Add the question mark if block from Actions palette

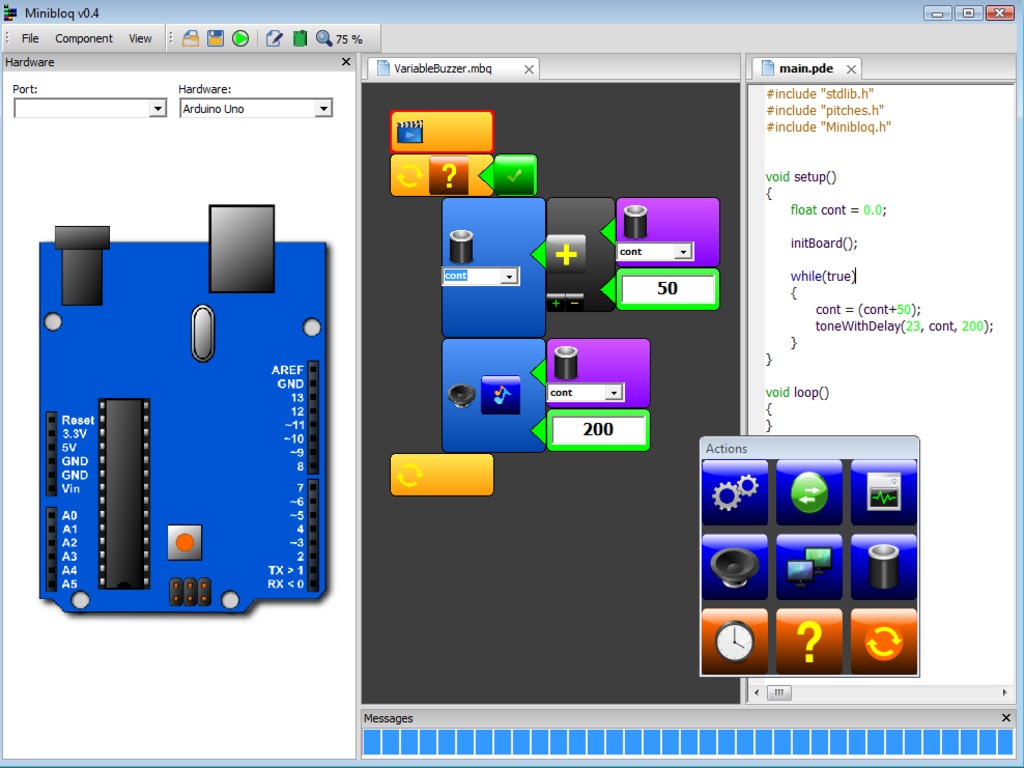[x=809, y=641]
